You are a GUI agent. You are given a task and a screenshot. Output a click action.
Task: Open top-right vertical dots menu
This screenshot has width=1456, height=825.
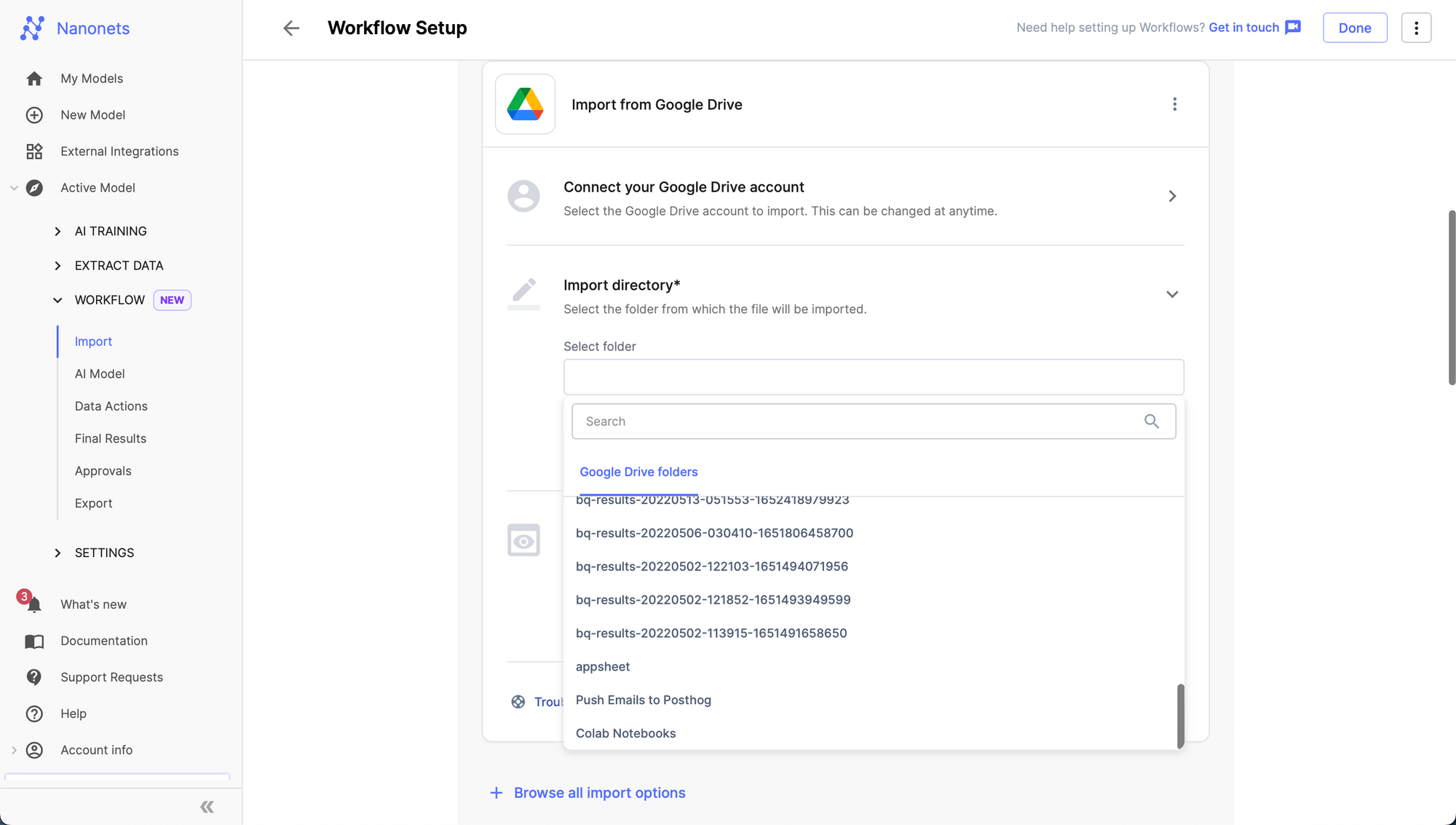(x=1416, y=28)
